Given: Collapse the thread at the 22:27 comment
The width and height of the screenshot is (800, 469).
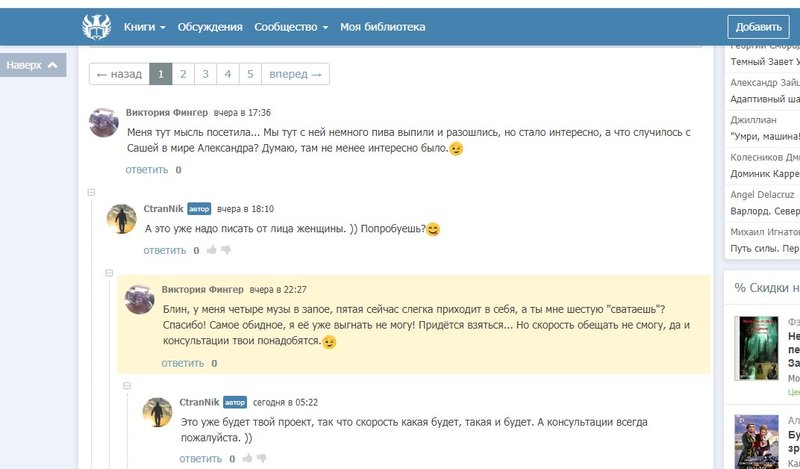Looking at the screenshot, I should click(109, 272).
